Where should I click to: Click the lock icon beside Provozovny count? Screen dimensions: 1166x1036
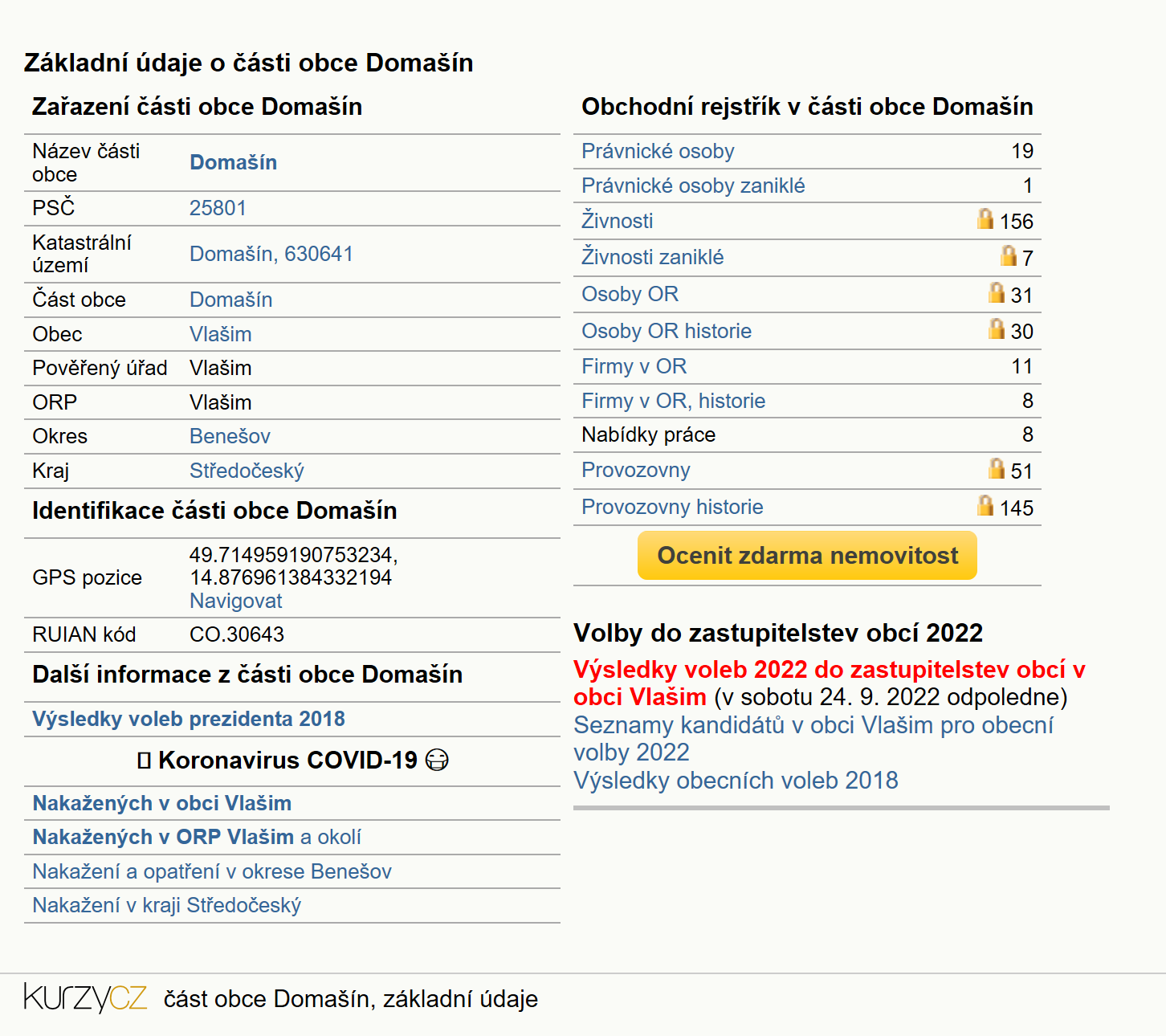[x=997, y=468]
